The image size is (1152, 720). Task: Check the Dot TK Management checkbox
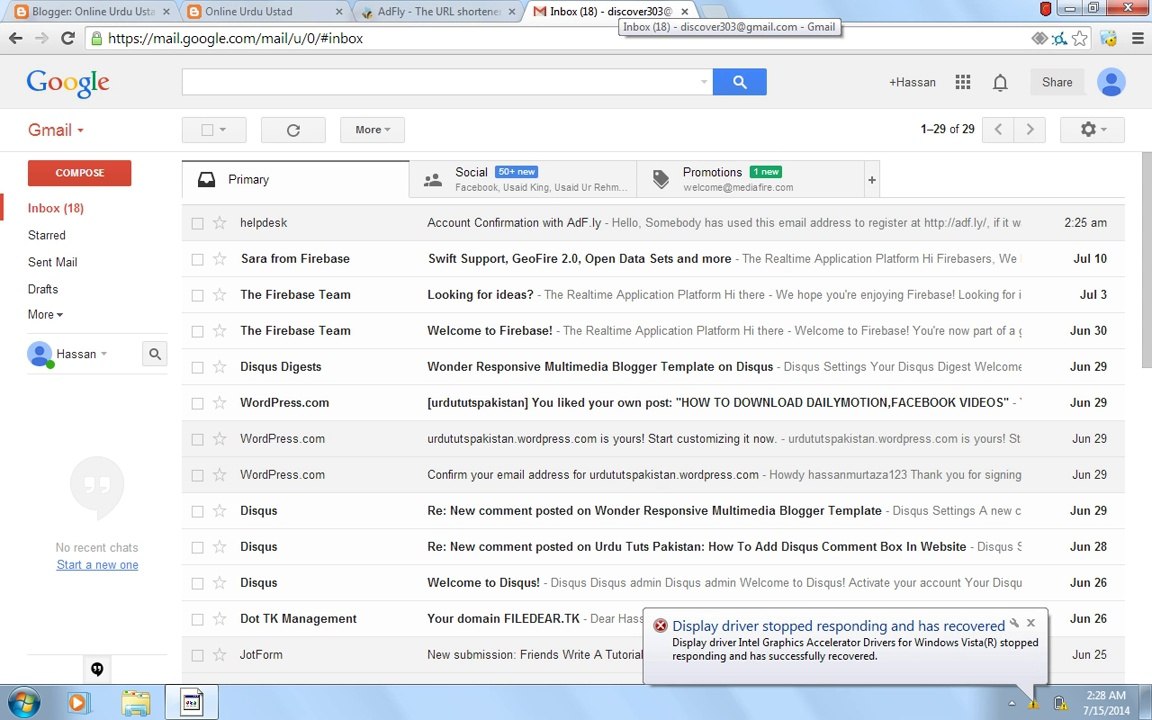pos(197,619)
